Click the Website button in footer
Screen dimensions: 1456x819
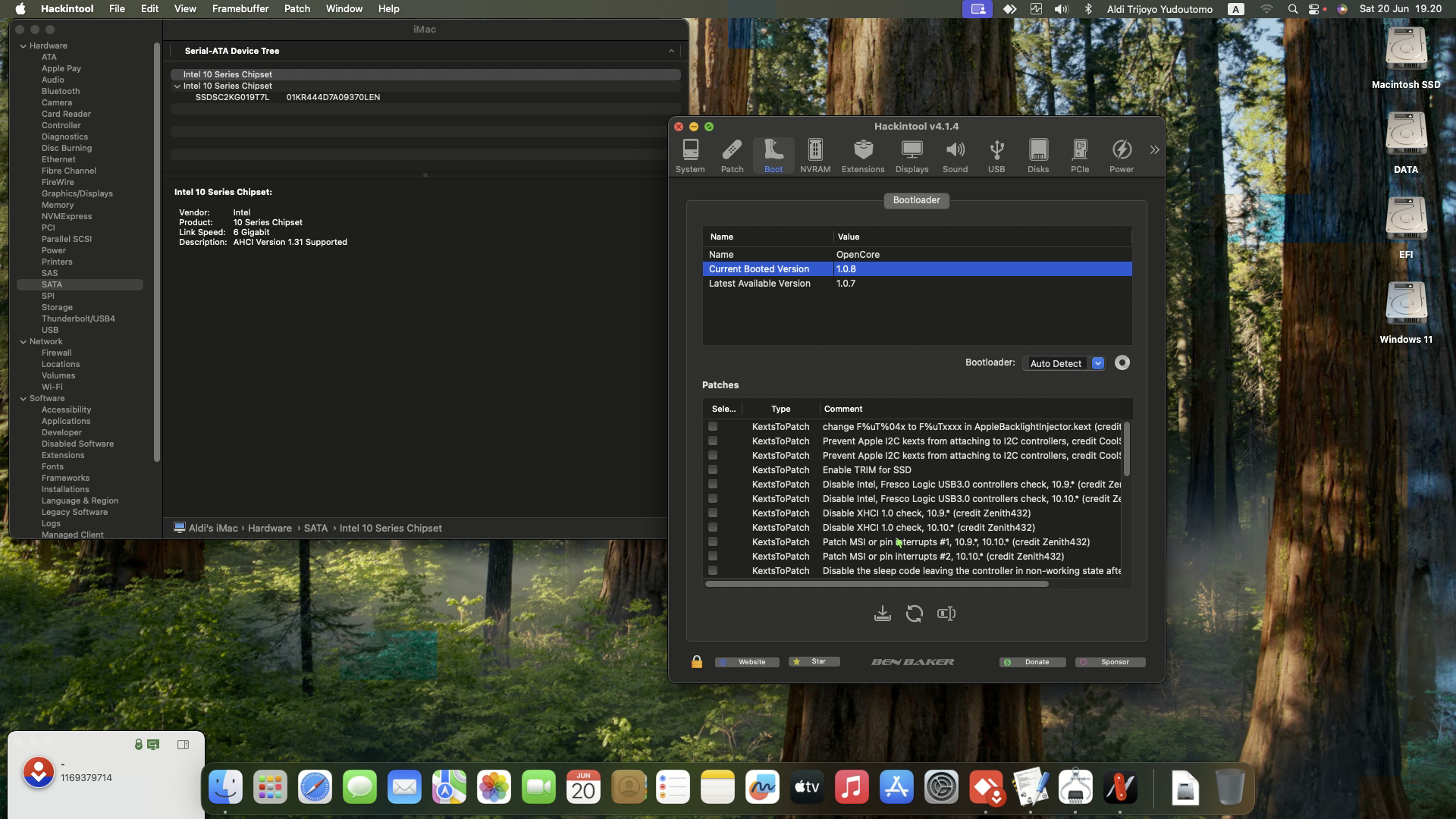pos(747,662)
